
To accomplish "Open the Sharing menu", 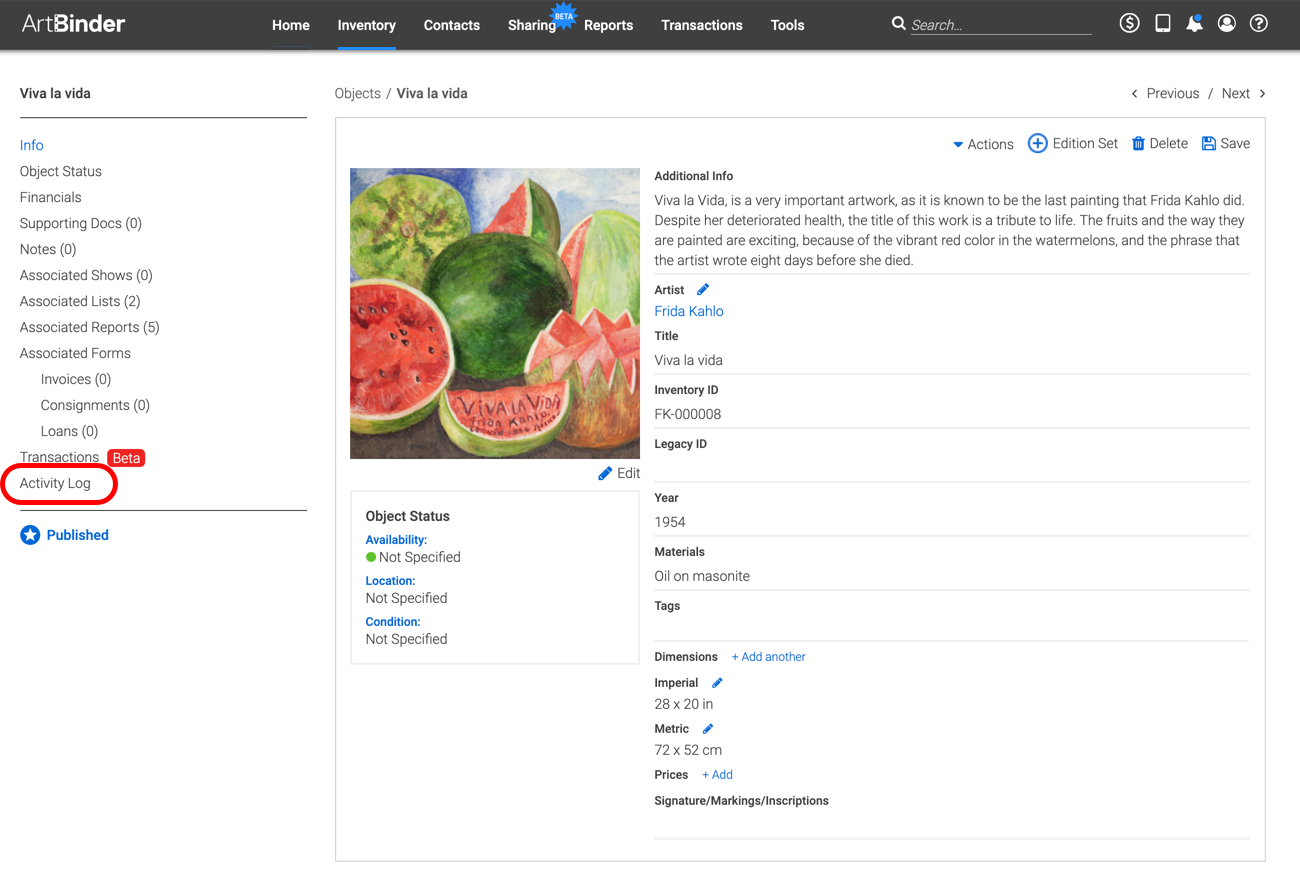I will pyautogui.click(x=532, y=25).
